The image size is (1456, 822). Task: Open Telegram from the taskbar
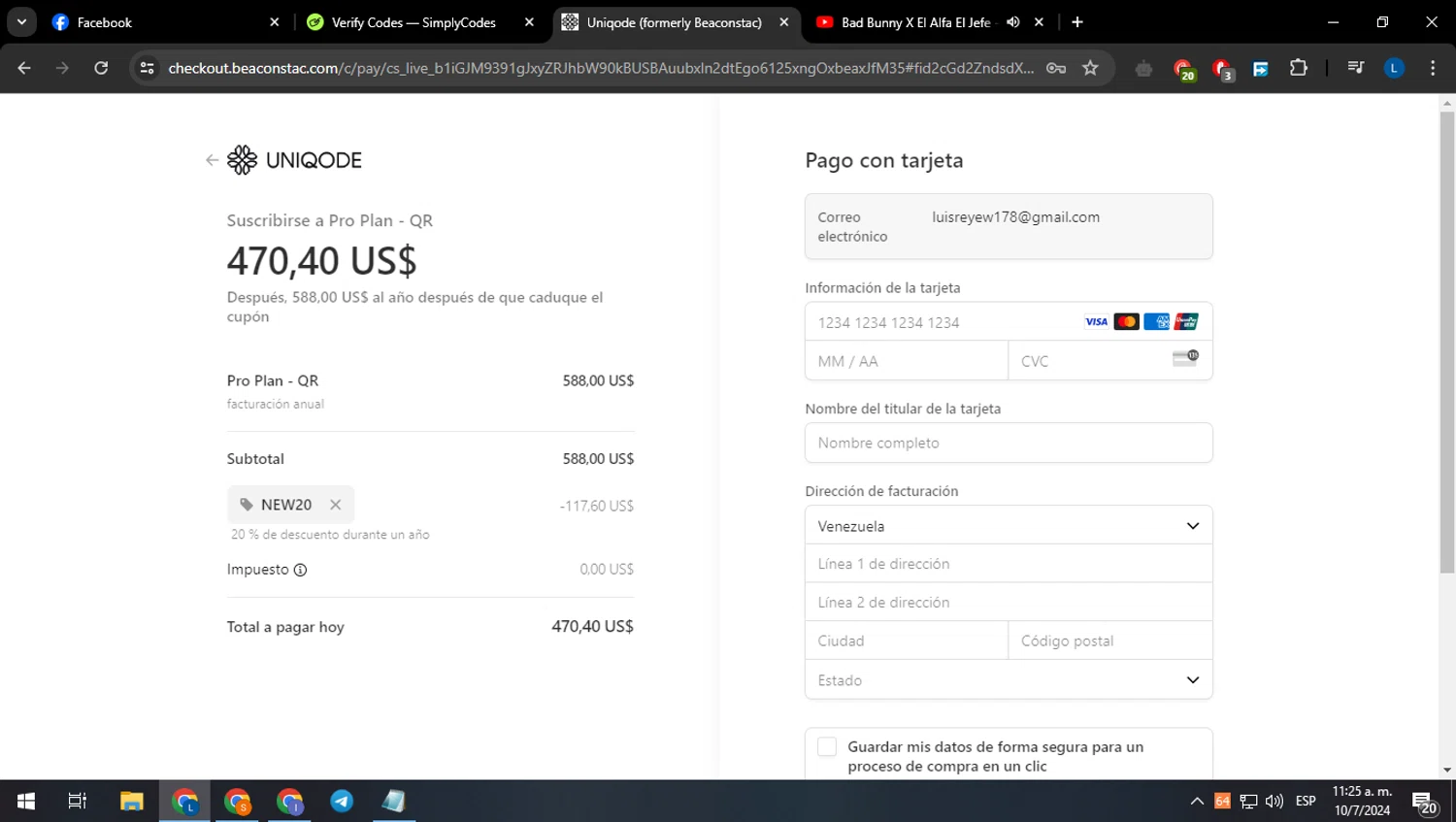point(342,801)
